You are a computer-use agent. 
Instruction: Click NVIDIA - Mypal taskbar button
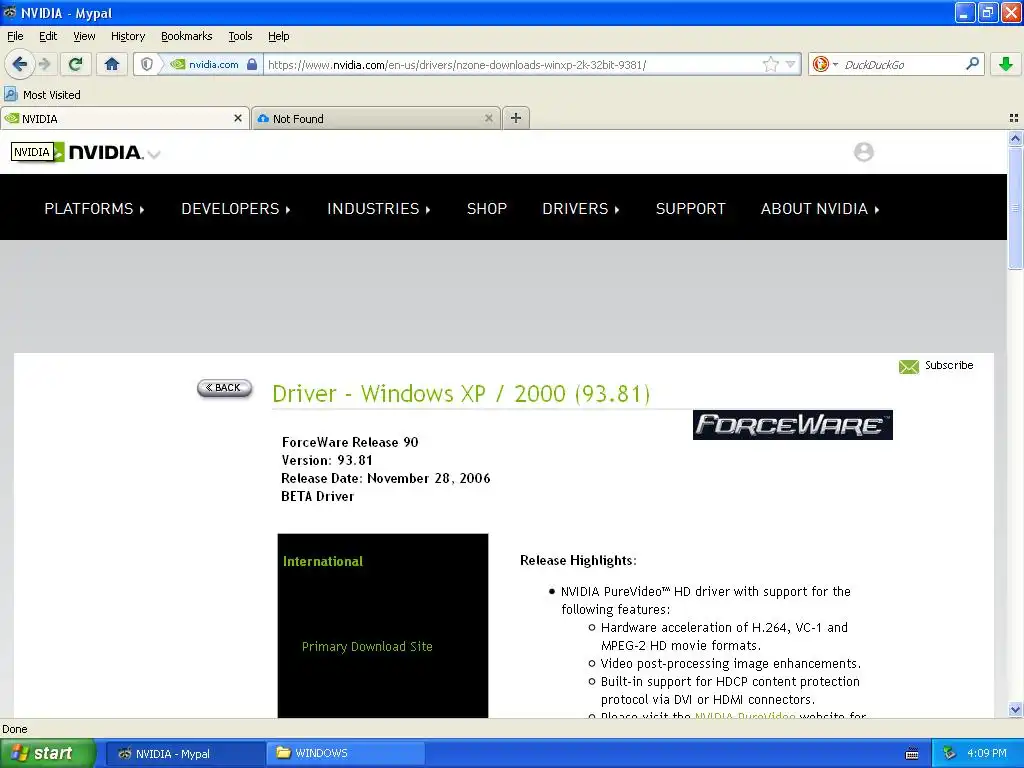click(185, 754)
